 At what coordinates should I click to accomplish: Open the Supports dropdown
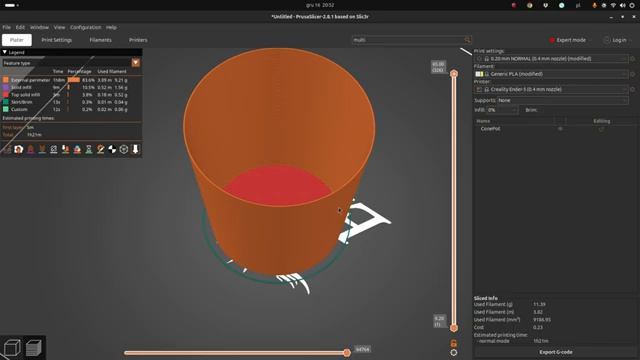click(562, 100)
